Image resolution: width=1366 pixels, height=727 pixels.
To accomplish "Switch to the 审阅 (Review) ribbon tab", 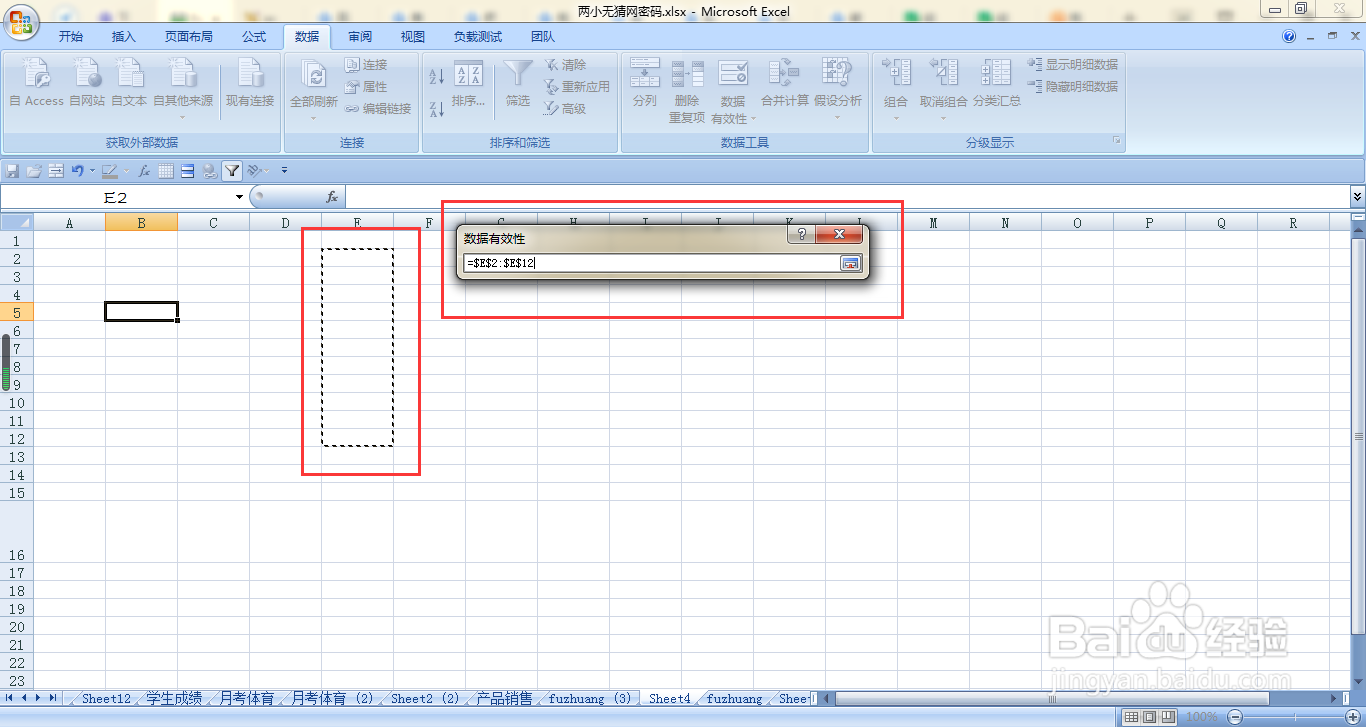I will click(x=360, y=37).
